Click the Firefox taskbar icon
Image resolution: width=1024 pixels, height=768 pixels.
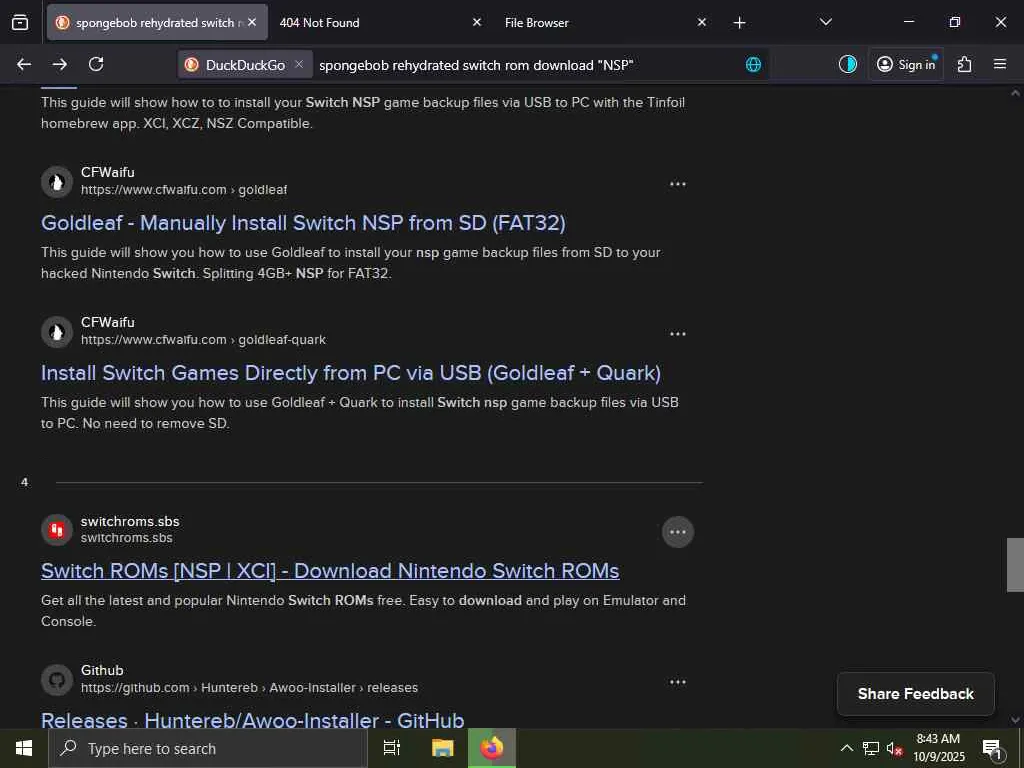point(492,748)
